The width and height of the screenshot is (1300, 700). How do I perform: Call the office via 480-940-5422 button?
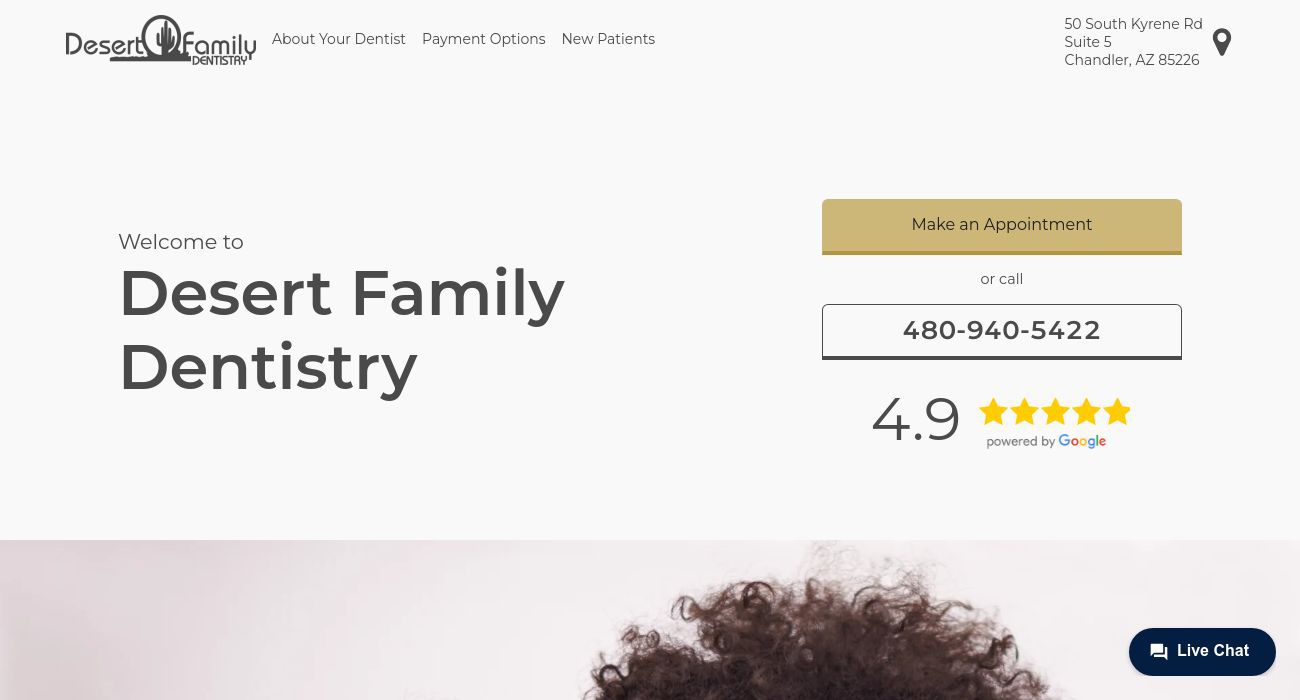click(1001, 330)
